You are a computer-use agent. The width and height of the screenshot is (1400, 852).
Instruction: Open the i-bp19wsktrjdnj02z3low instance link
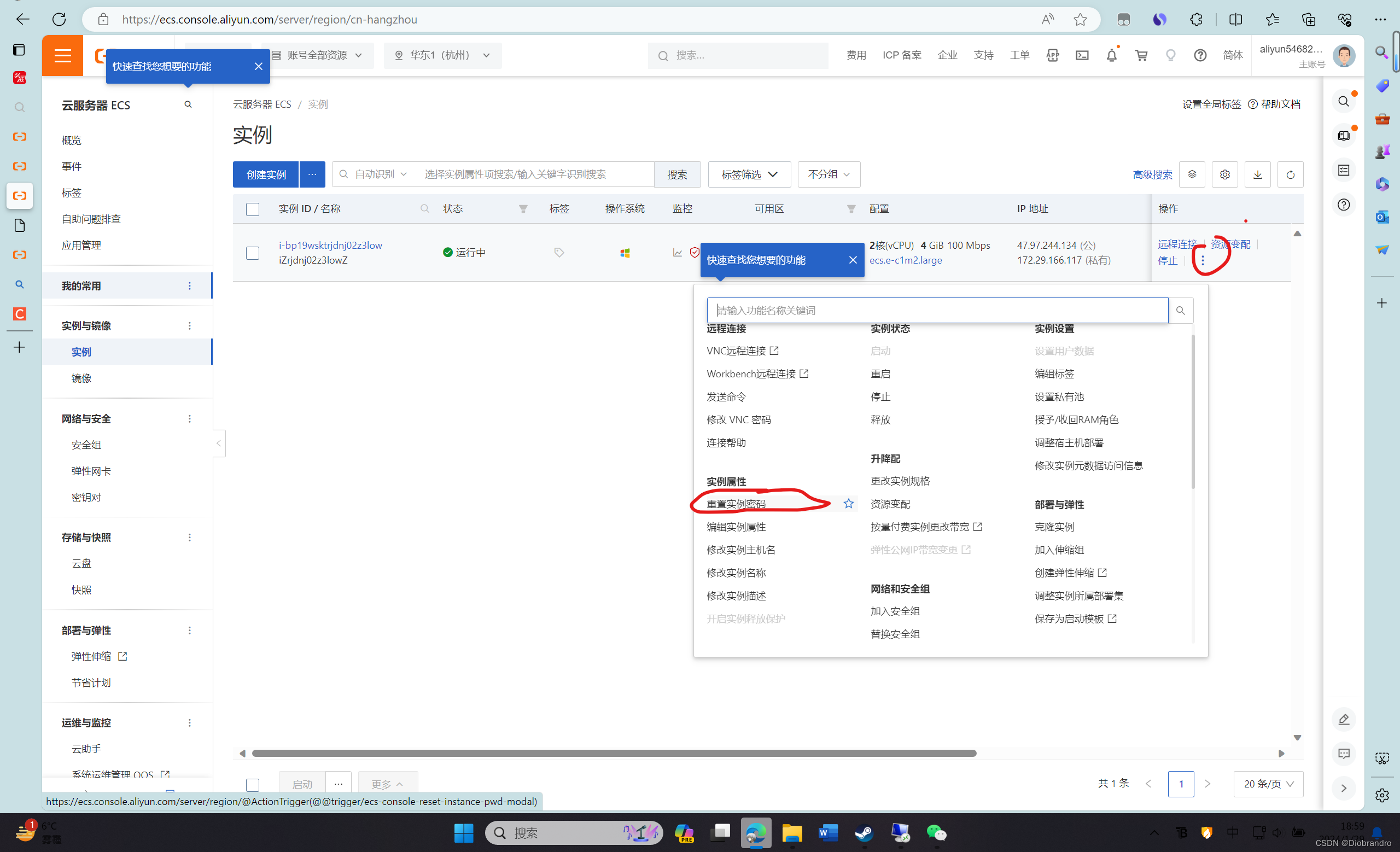[x=330, y=245]
